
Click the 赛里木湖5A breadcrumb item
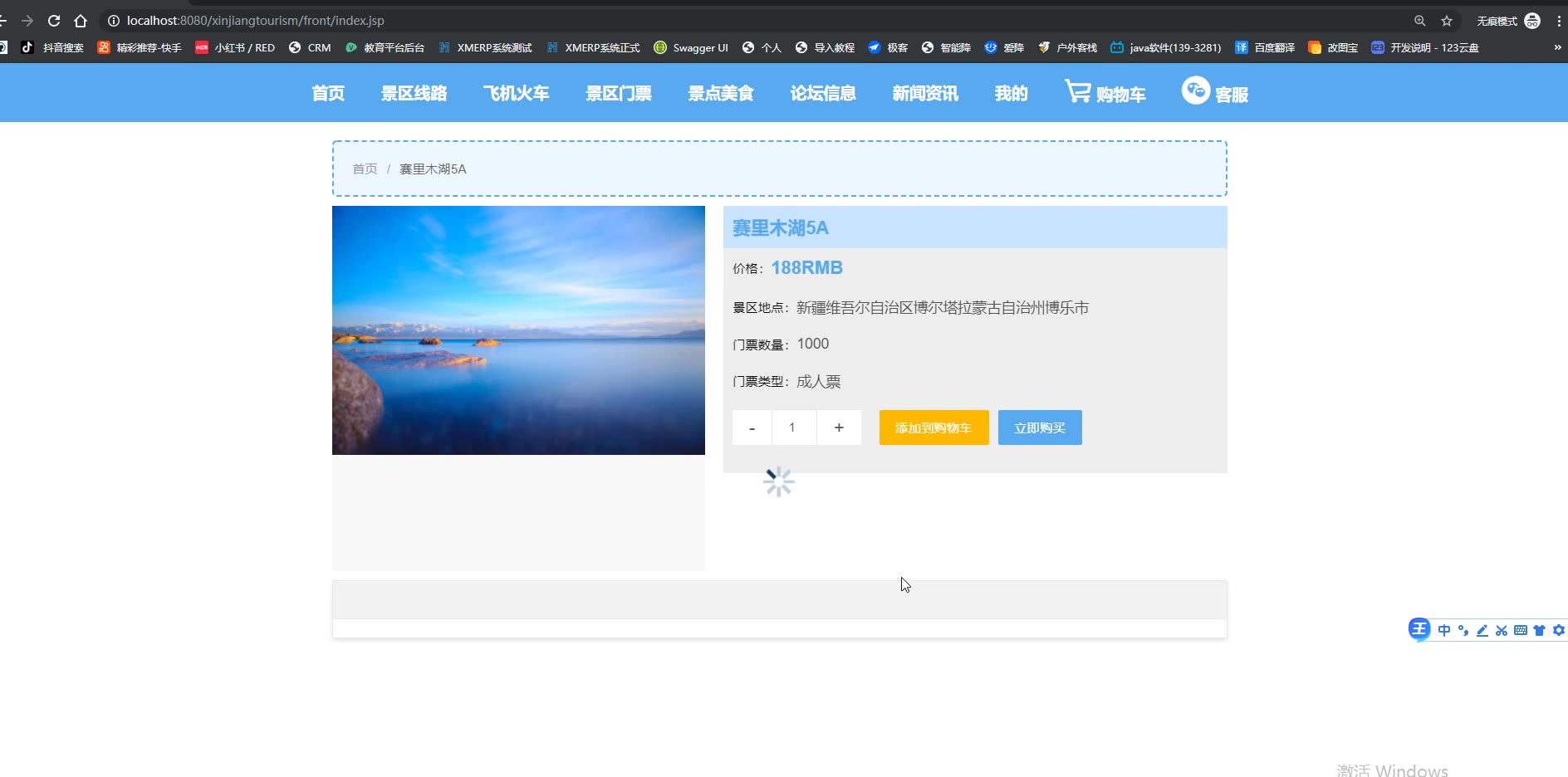[433, 169]
